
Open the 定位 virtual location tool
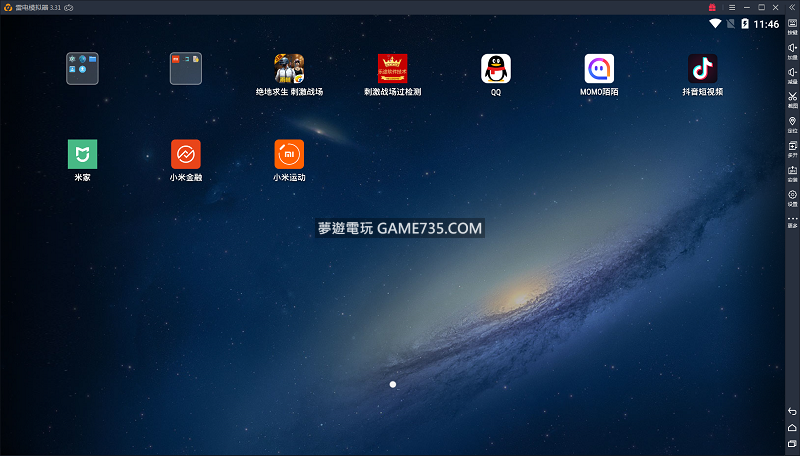pyautogui.click(x=792, y=124)
